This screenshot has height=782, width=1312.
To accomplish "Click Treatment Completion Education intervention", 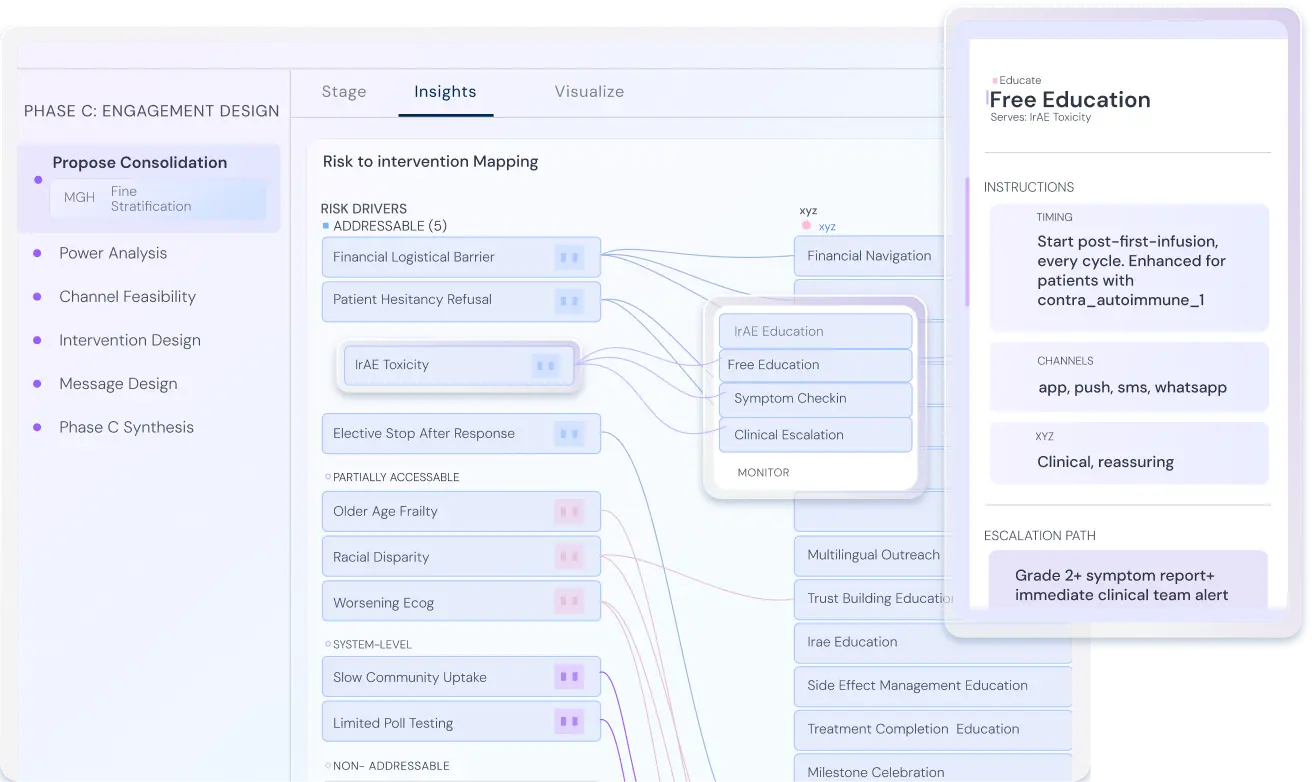I will 932,729.
